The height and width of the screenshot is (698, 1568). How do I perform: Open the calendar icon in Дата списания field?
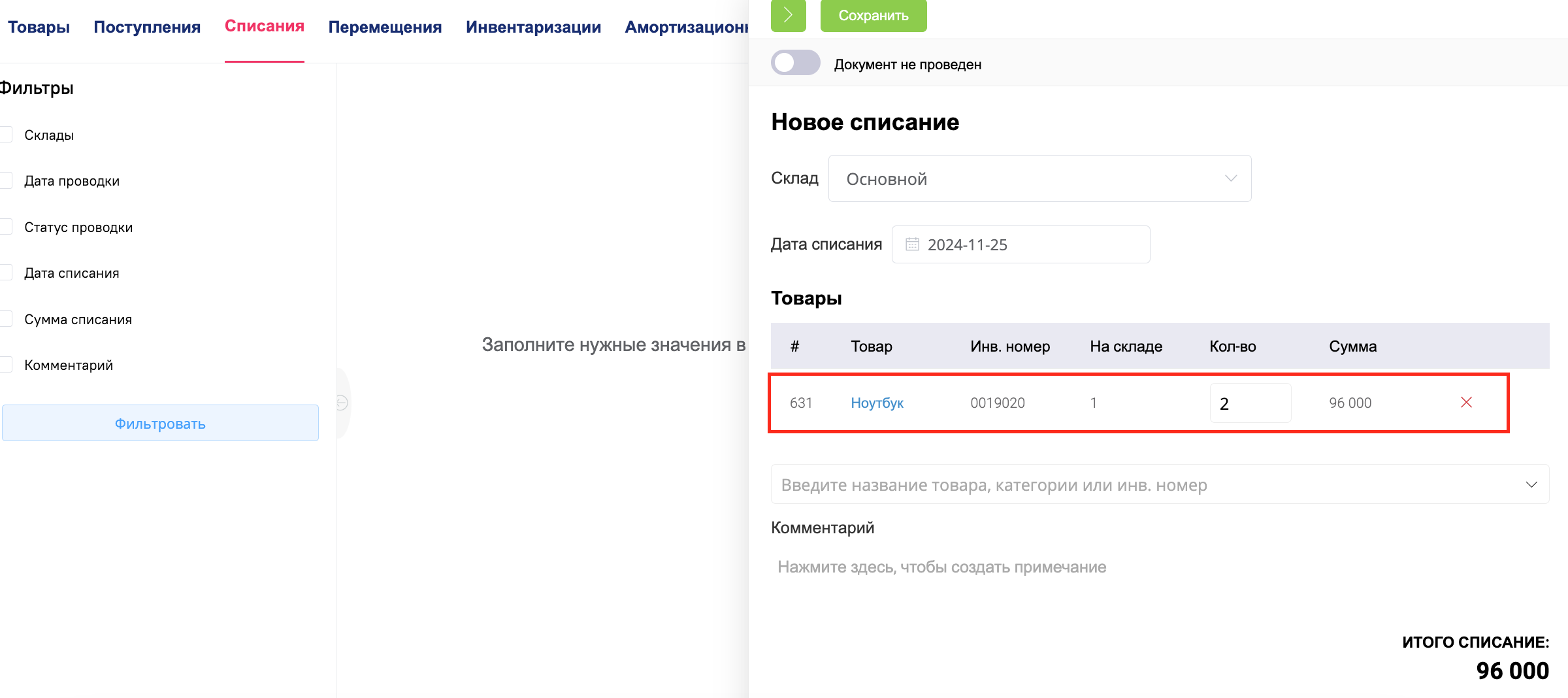913,244
